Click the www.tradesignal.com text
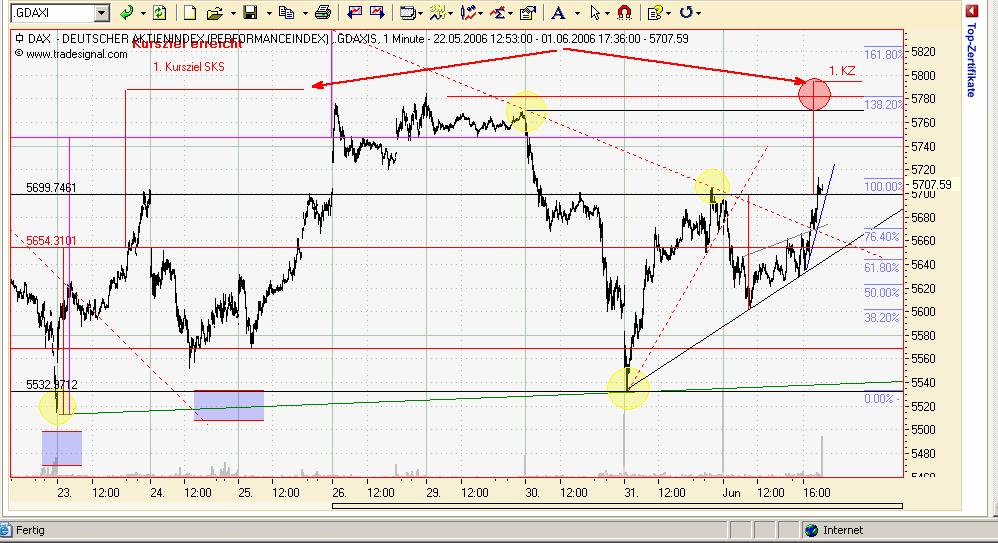Screen dimensions: 998x543 (76, 54)
